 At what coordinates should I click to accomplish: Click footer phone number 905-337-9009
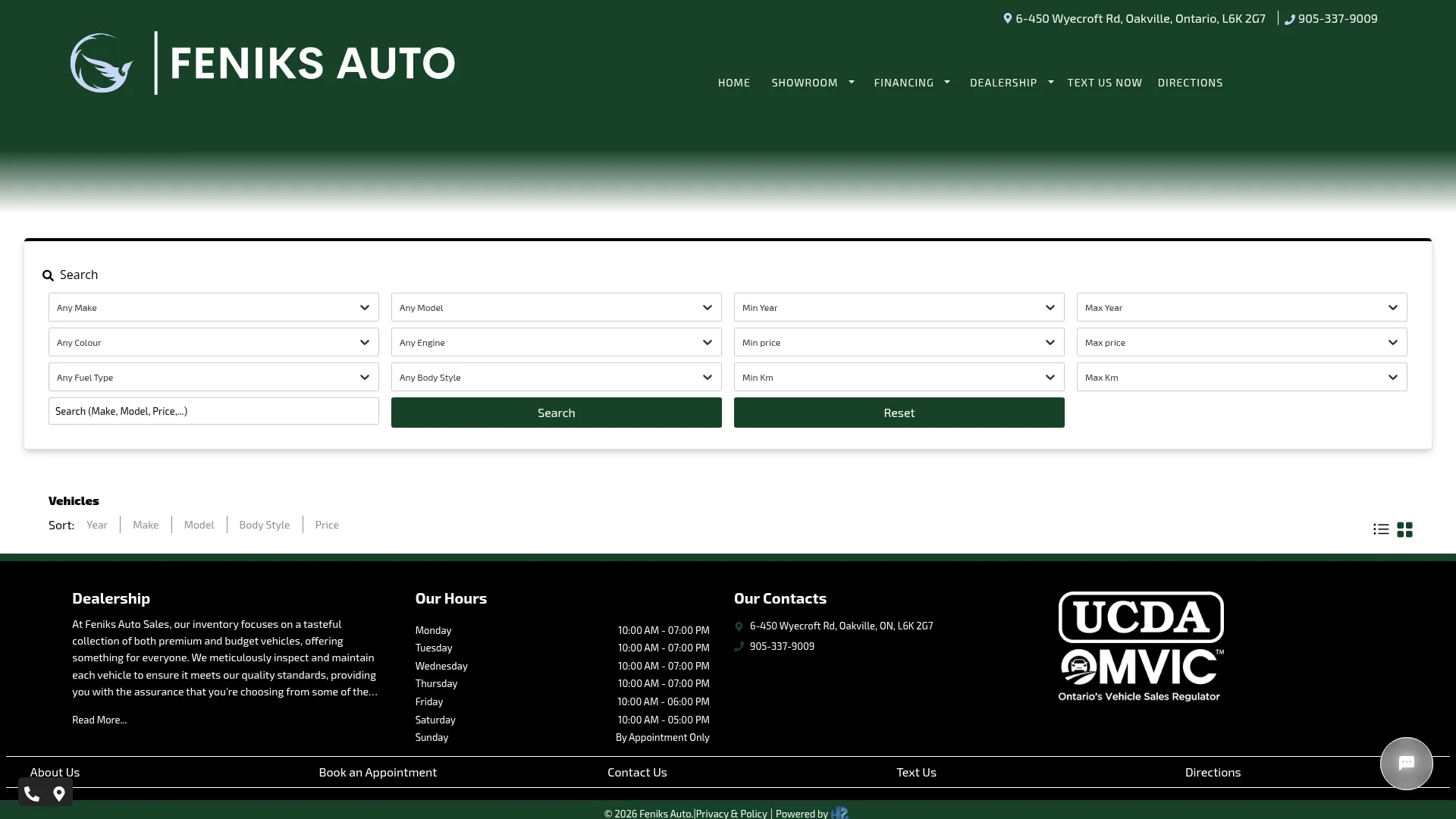pos(782,647)
